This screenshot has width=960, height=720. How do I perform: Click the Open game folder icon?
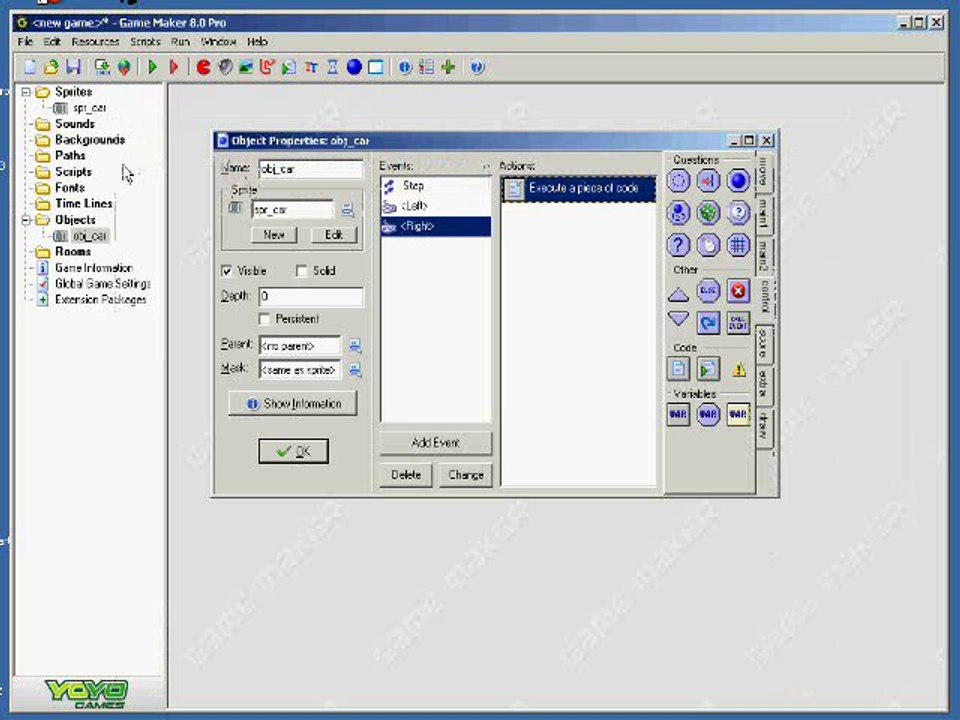[51, 67]
